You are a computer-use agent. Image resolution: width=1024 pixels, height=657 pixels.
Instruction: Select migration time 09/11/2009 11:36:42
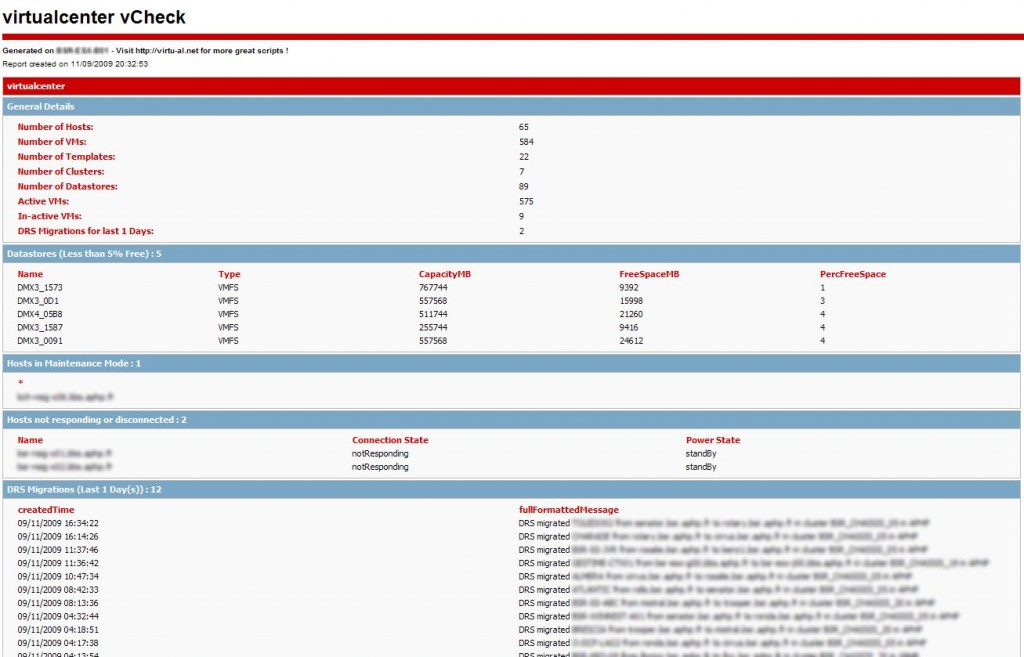58,563
